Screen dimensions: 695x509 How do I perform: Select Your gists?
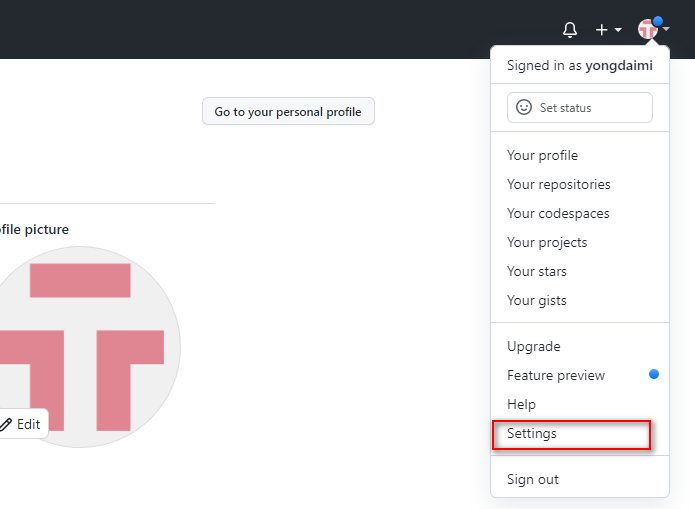pos(537,300)
